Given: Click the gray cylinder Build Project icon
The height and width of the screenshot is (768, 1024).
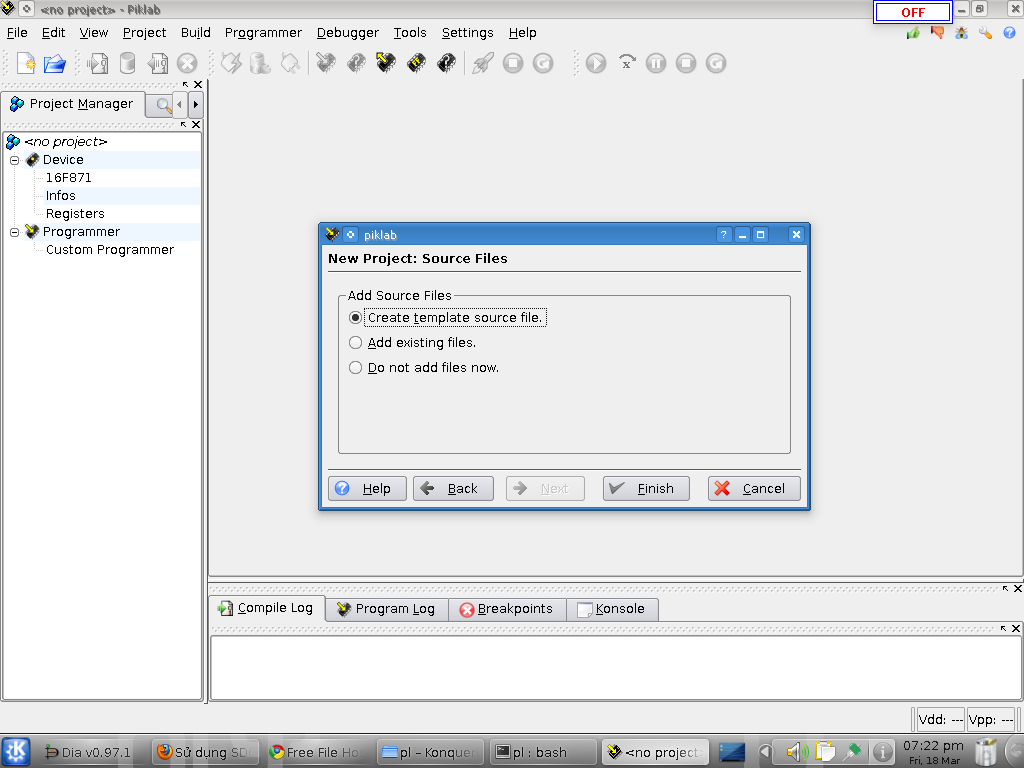Looking at the screenshot, I should [128, 63].
